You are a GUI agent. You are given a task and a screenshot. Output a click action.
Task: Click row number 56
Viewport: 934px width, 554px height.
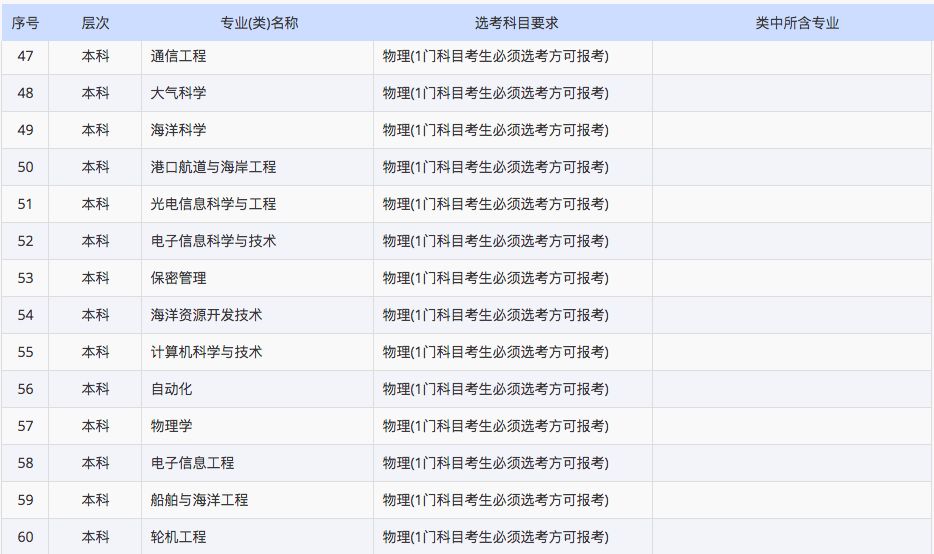click(x=25, y=389)
